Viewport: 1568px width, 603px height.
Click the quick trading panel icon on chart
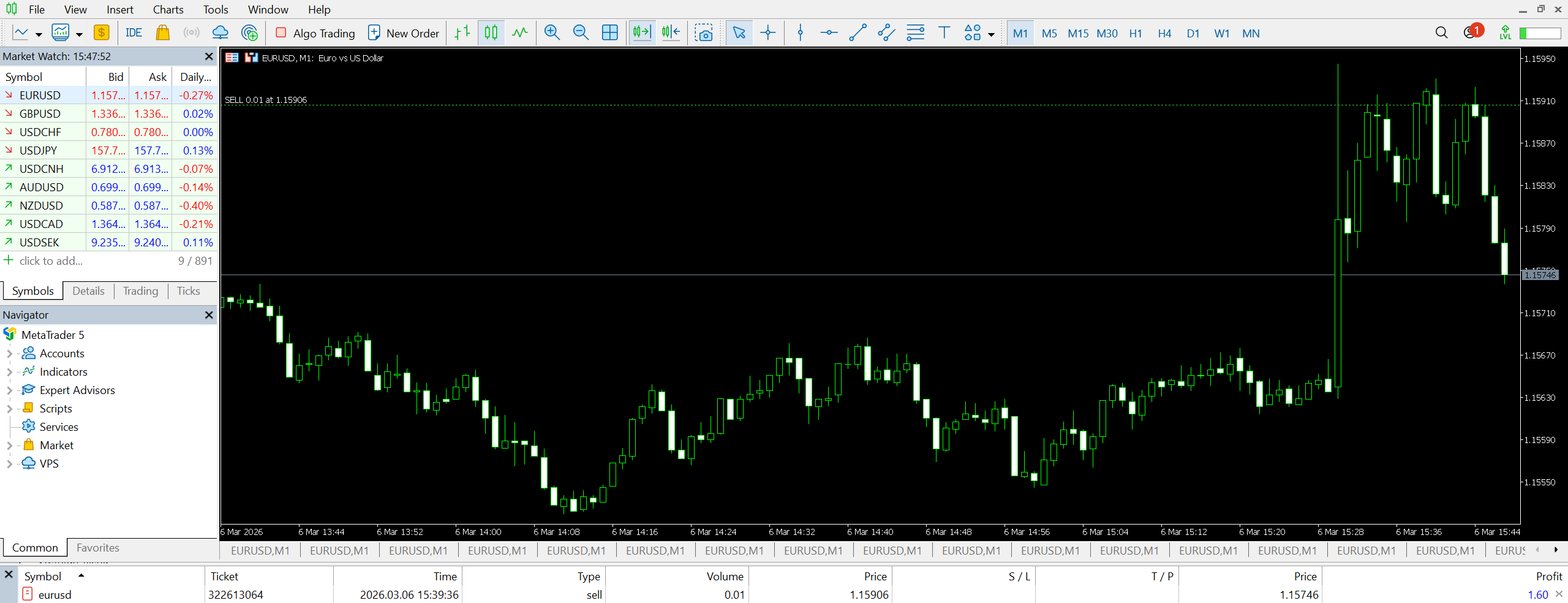(232, 58)
